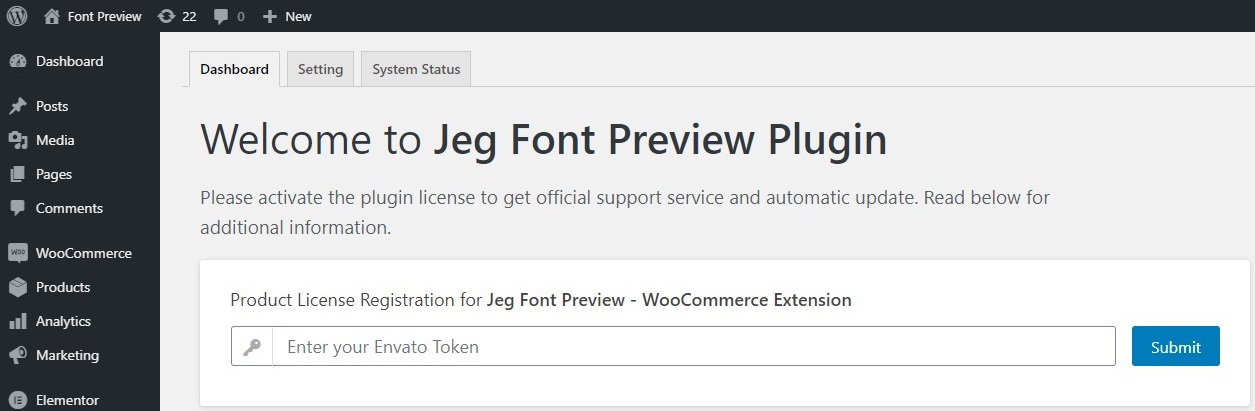Switch to the Setting tab

point(320,69)
